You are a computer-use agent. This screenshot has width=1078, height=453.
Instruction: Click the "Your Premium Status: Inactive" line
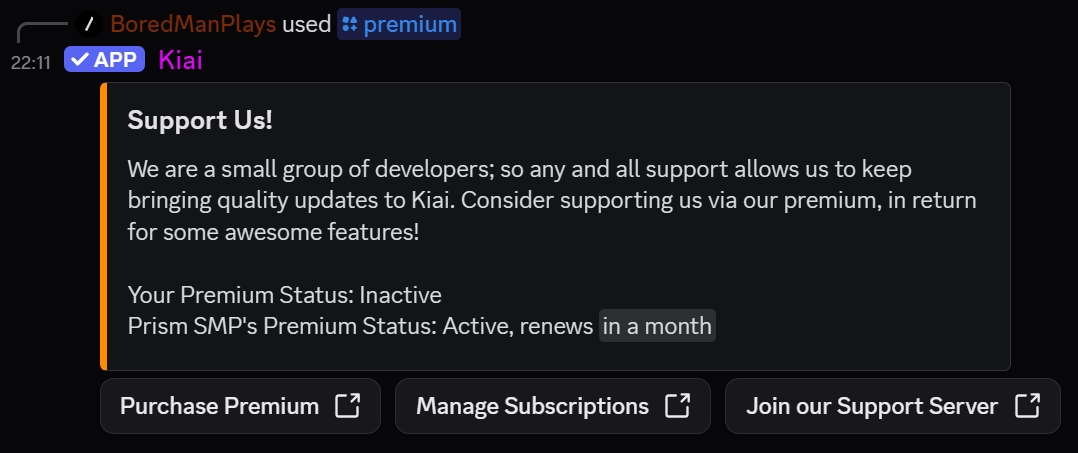[x=285, y=296]
